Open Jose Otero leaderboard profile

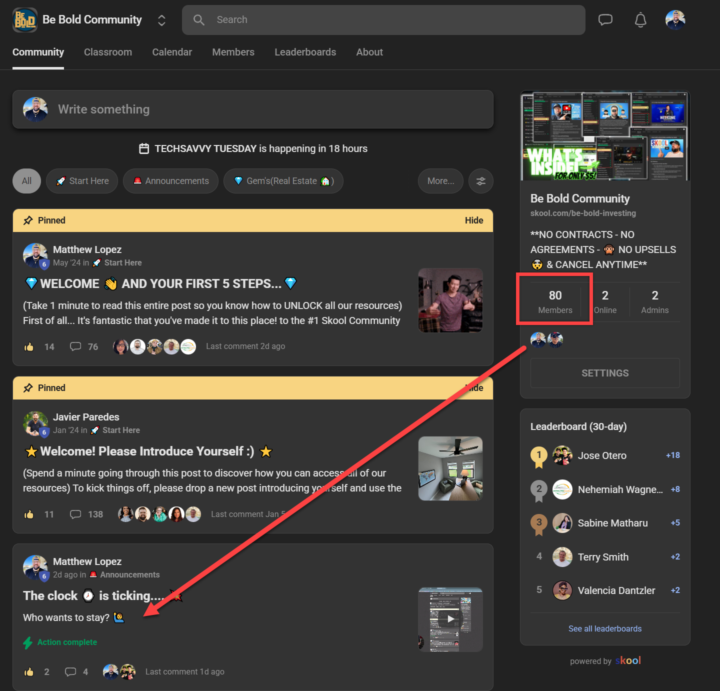602,455
